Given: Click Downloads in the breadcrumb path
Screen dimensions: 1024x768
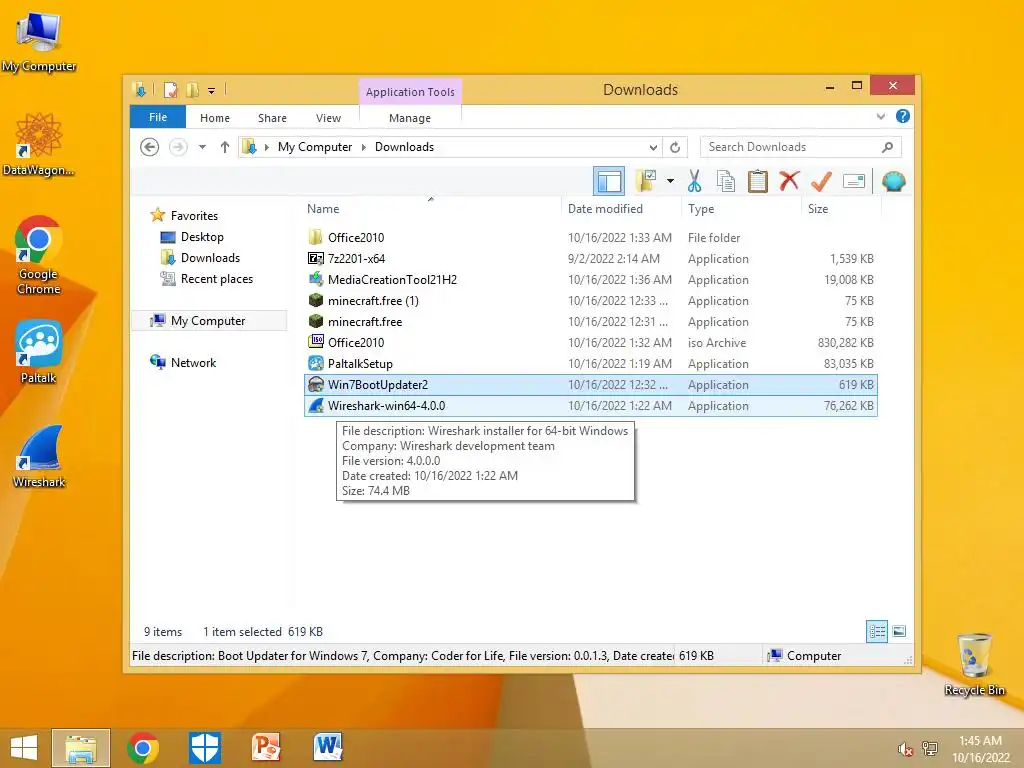Looking at the screenshot, I should click(x=404, y=147).
